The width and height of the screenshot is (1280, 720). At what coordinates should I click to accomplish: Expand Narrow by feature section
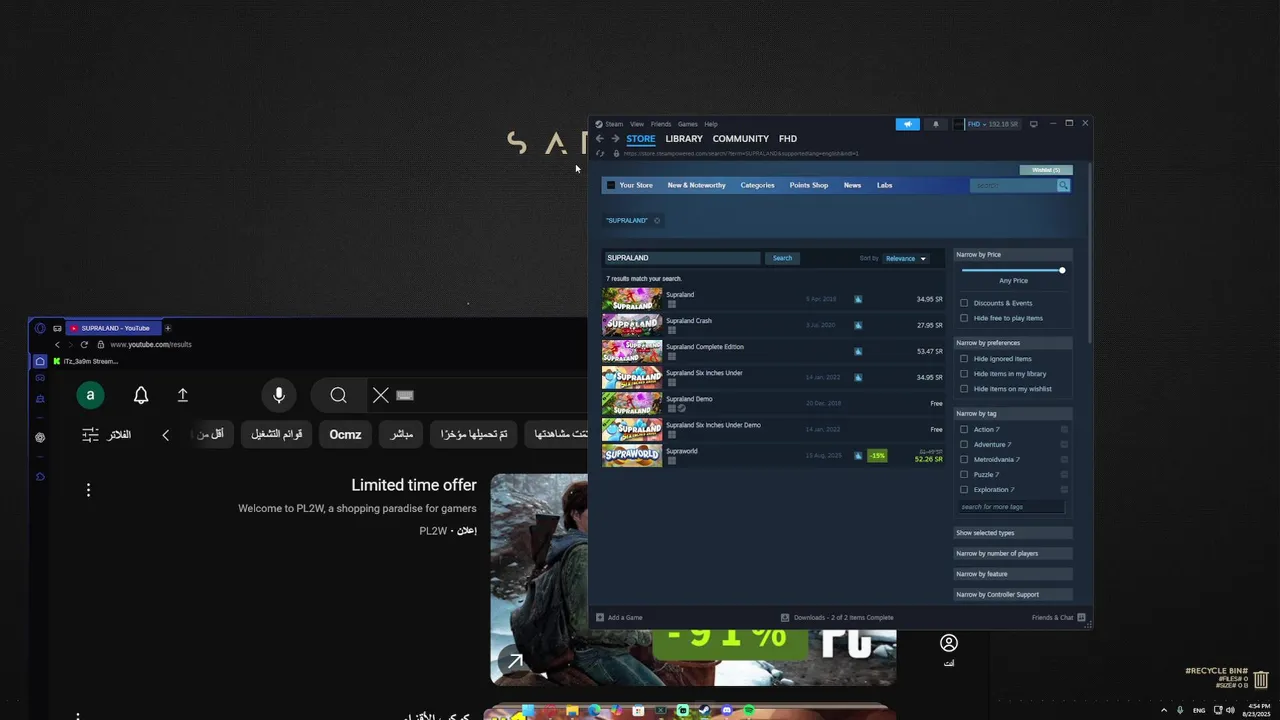1013,574
